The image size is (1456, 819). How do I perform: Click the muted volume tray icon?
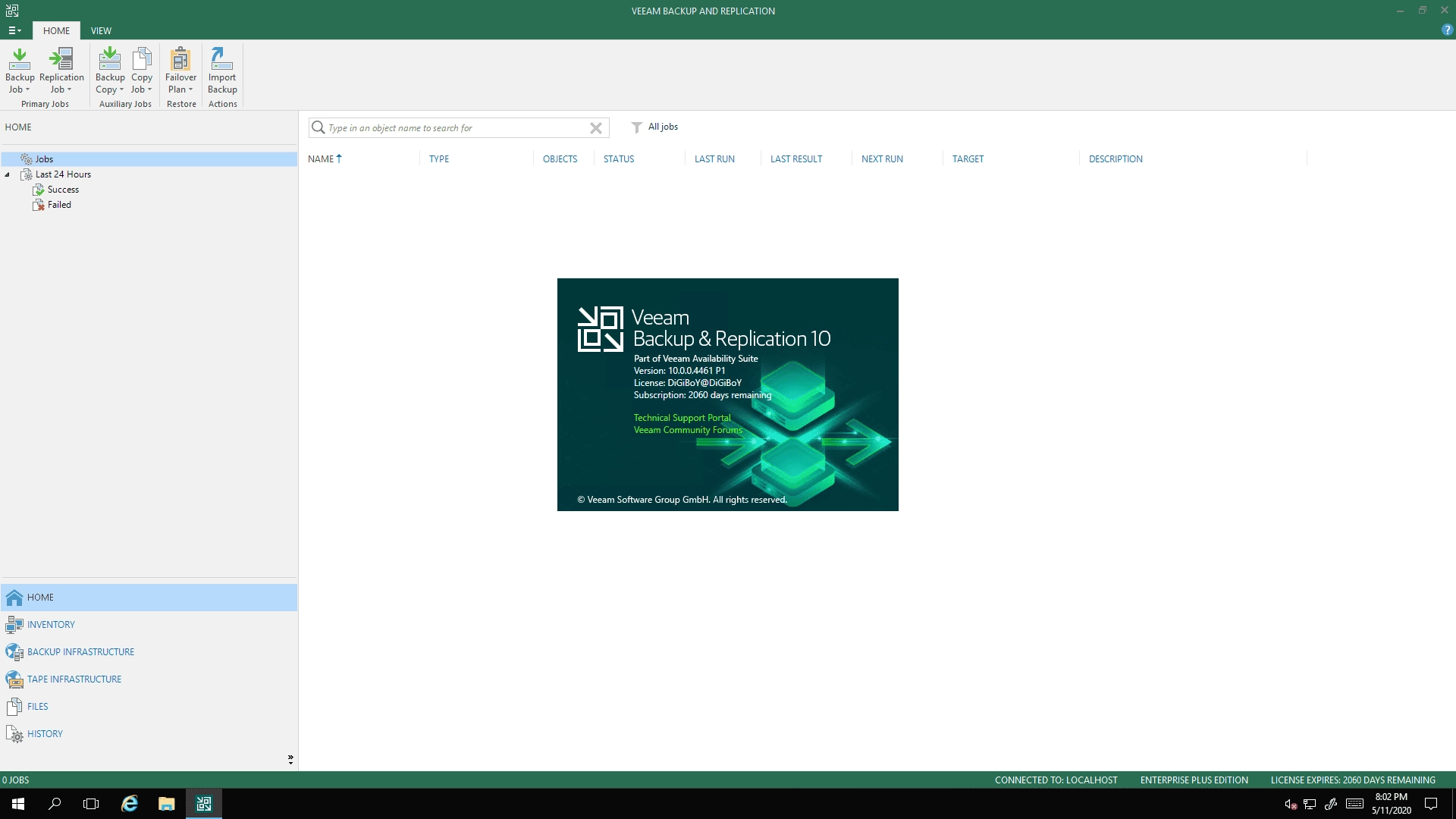pos(1290,805)
